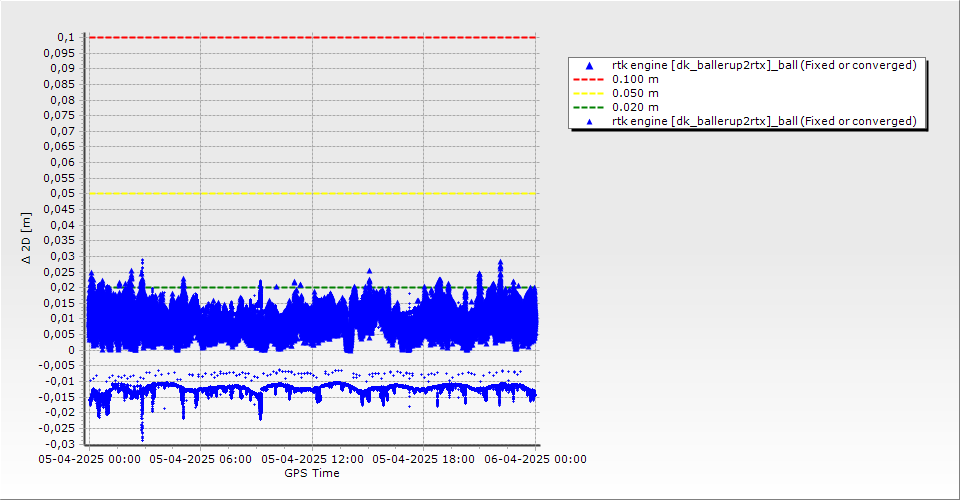The width and height of the screenshot is (960, 500).
Task: Click the 0,005 positive y-axis value
Action: coord(59,334)
